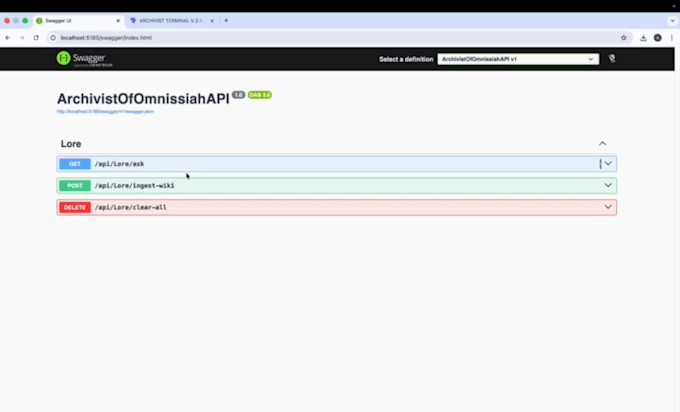Viewport: 680px width, 412px height.
Task: Click the dark mode icon beside definition dropdown
Action: click(612, 59)
